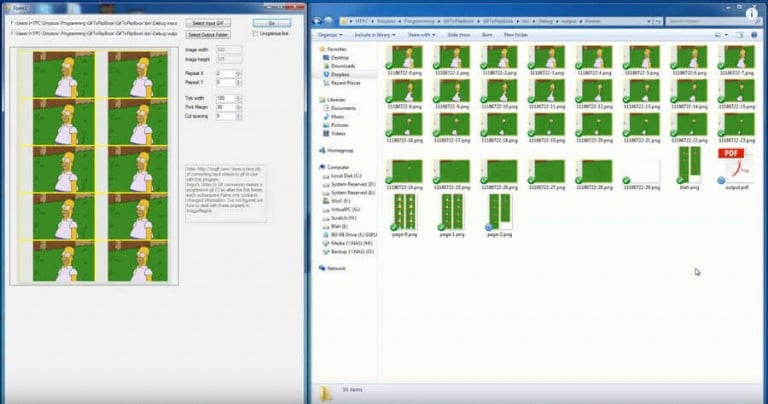Screen dimensions: 768x404
Task: Click the Explorer search box
Action: click(x=713, y=21)
